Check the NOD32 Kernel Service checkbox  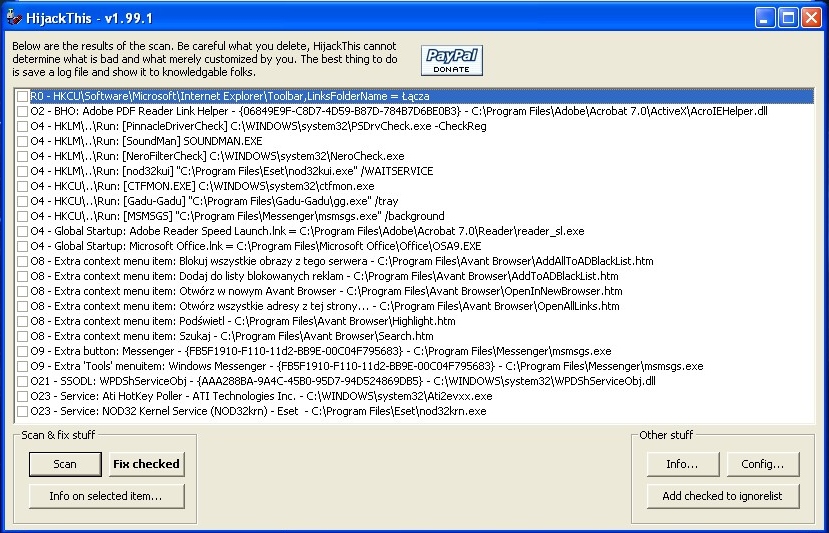tap(22, 411)
